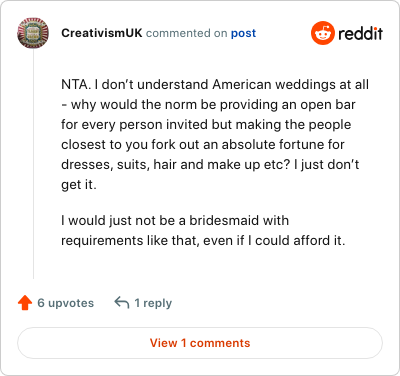Select the "6 upvotes" count text
The height and width of the screenshot is (376, 400).
point(66,303)
